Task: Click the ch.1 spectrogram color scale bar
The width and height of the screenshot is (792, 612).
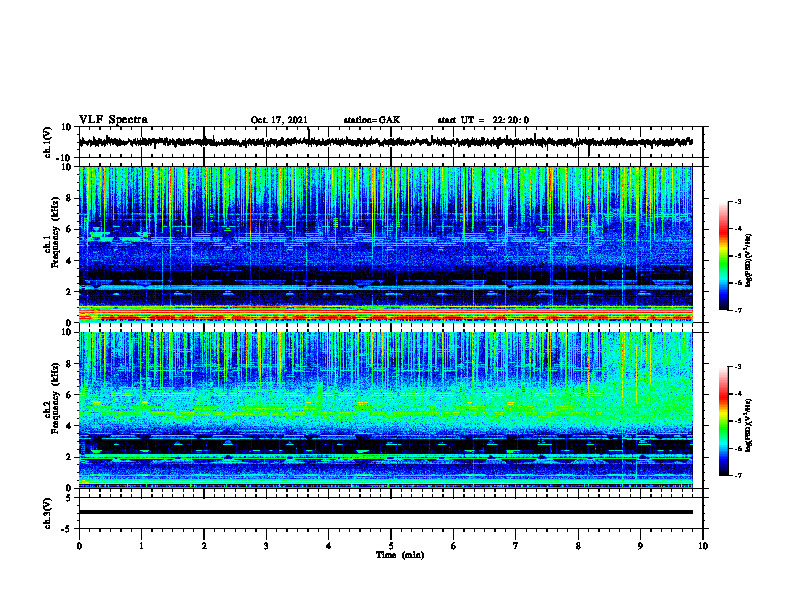Action: (x=724, y=256)
